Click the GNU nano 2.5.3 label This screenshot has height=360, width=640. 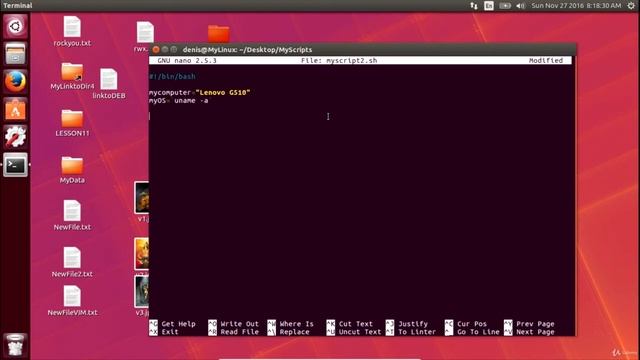(x=187, y=60)
